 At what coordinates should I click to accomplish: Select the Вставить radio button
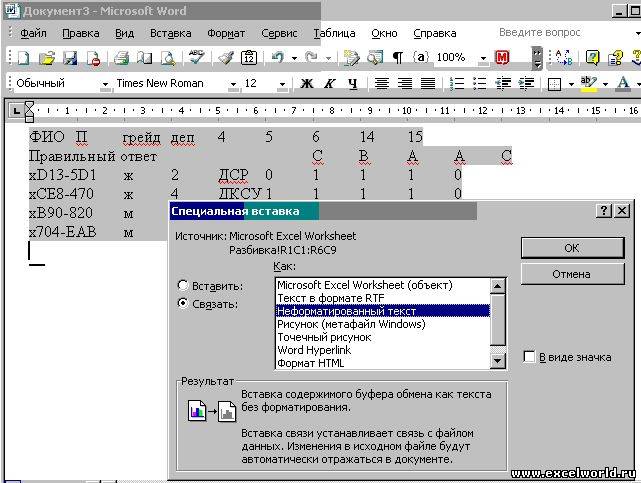tap(183, 285)
